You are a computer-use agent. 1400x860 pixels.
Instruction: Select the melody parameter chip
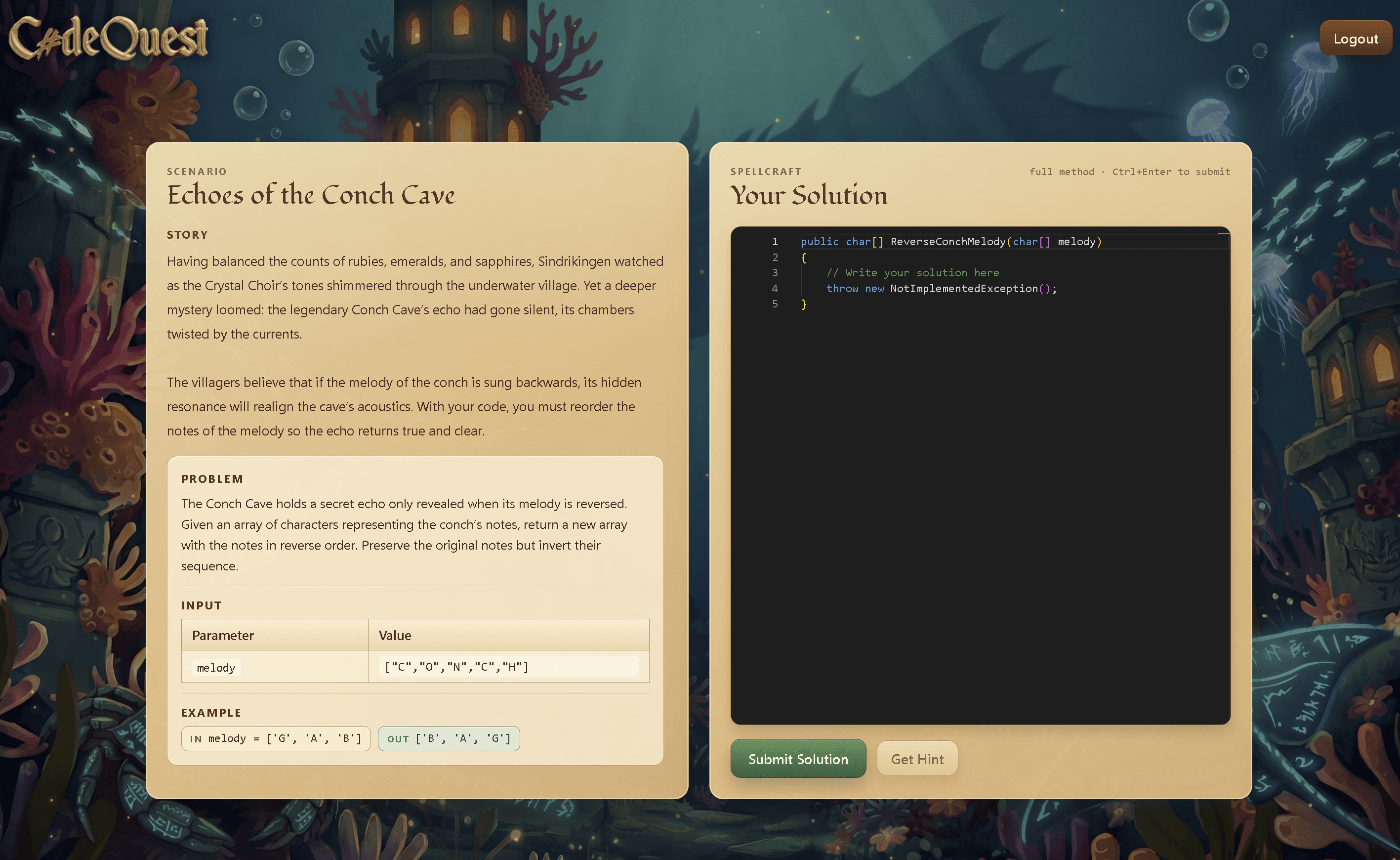point(215,667)
